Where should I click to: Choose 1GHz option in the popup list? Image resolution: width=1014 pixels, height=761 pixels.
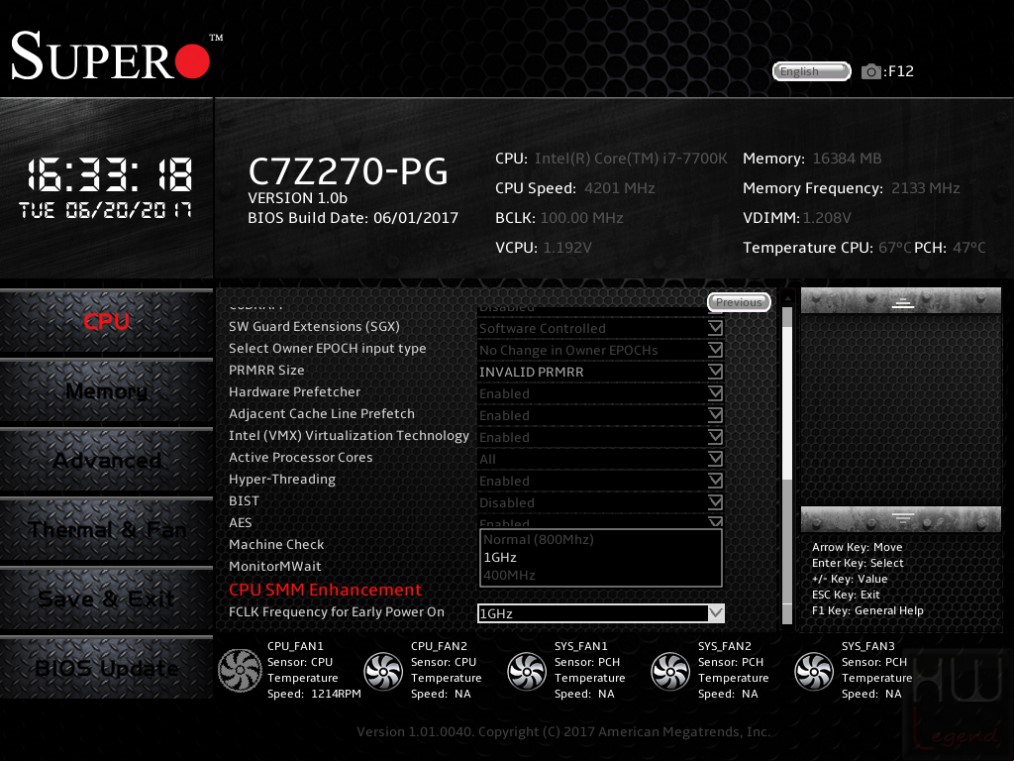(x=601, y=557)
